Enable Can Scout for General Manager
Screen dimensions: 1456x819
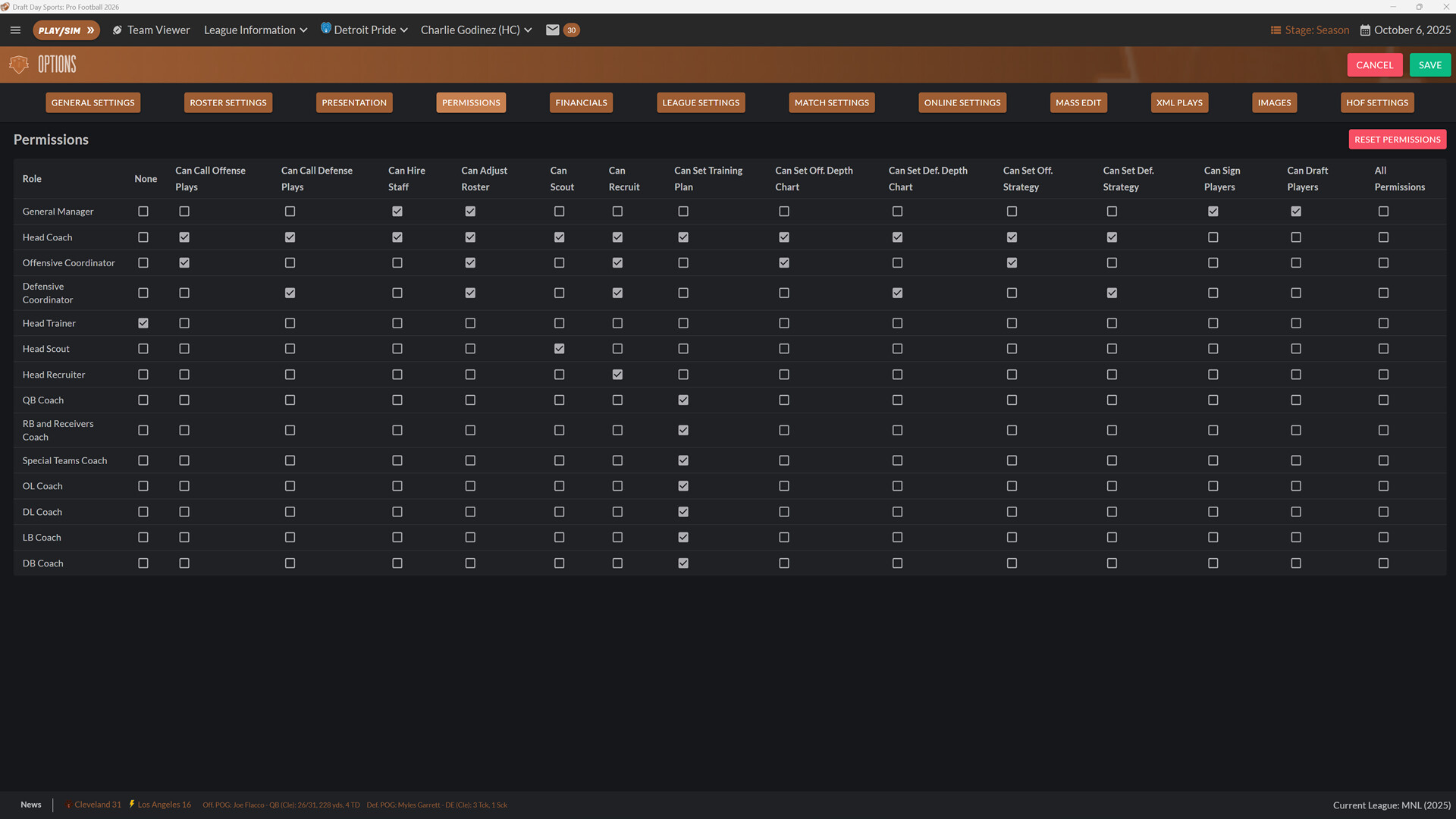point(560,212)
